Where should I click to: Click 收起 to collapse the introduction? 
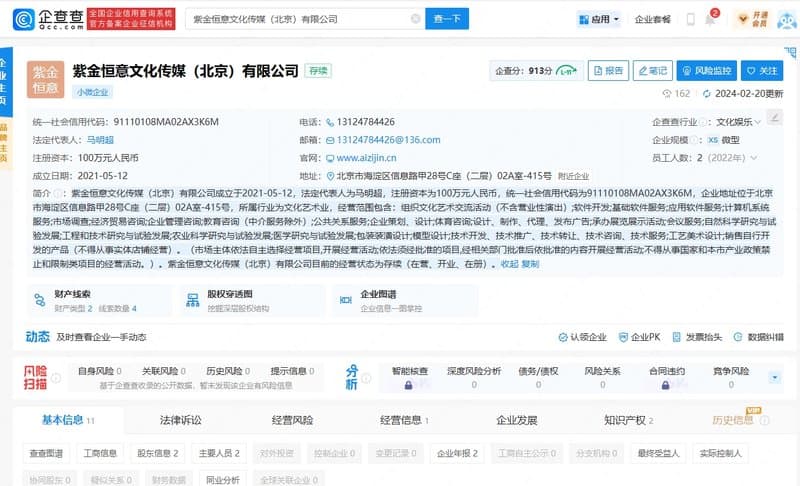(x=509, y=264)
